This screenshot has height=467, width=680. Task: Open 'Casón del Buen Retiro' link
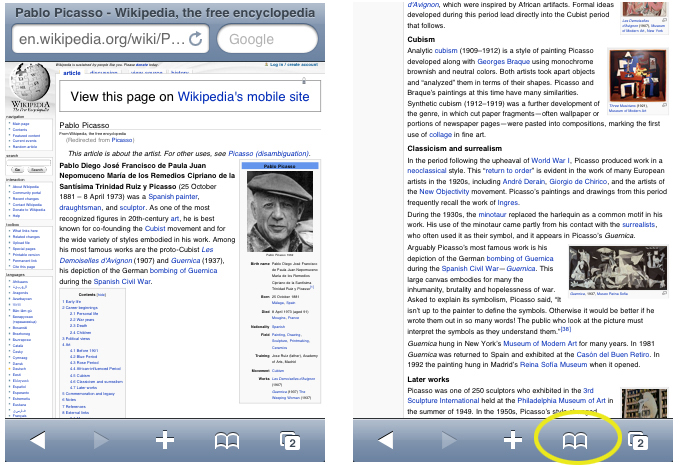(613, 354)
